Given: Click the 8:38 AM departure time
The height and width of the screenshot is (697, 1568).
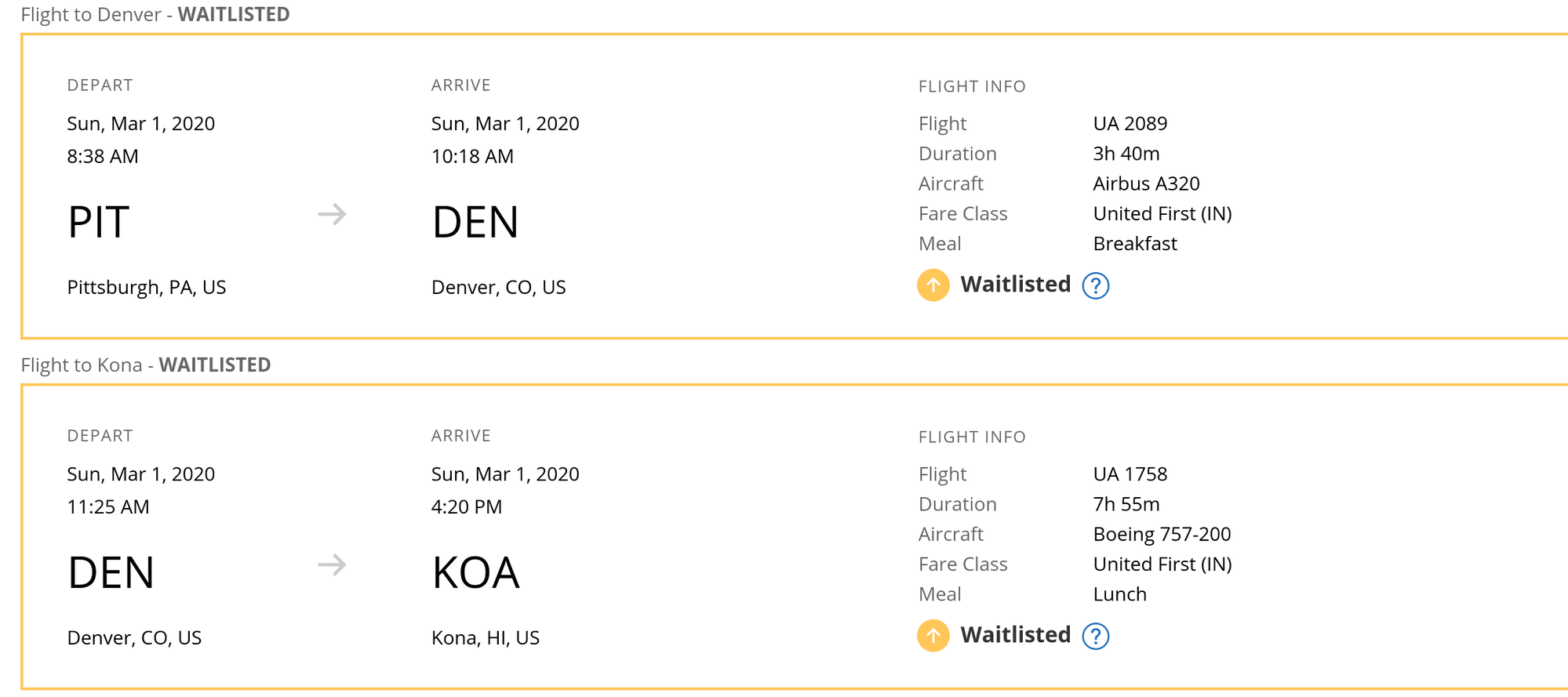Looking at the screenshot, I should 103,157.
